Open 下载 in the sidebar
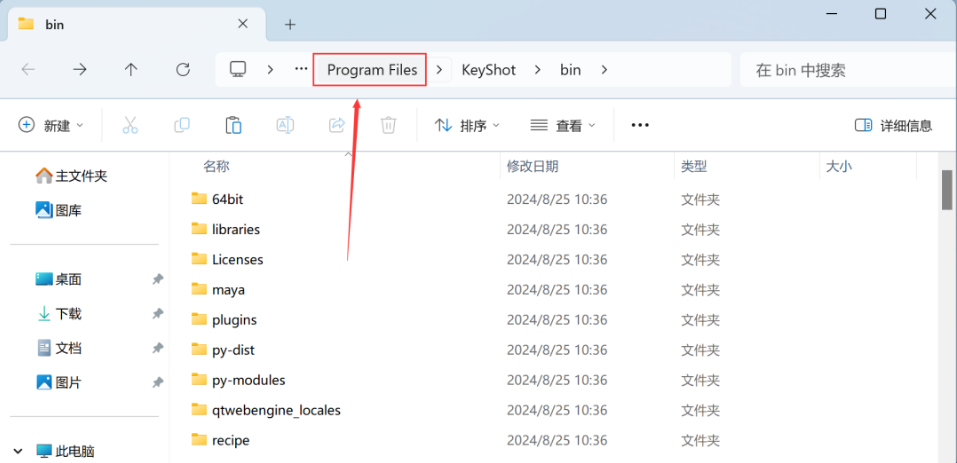The image size is (957, 463). pos(59,314)
